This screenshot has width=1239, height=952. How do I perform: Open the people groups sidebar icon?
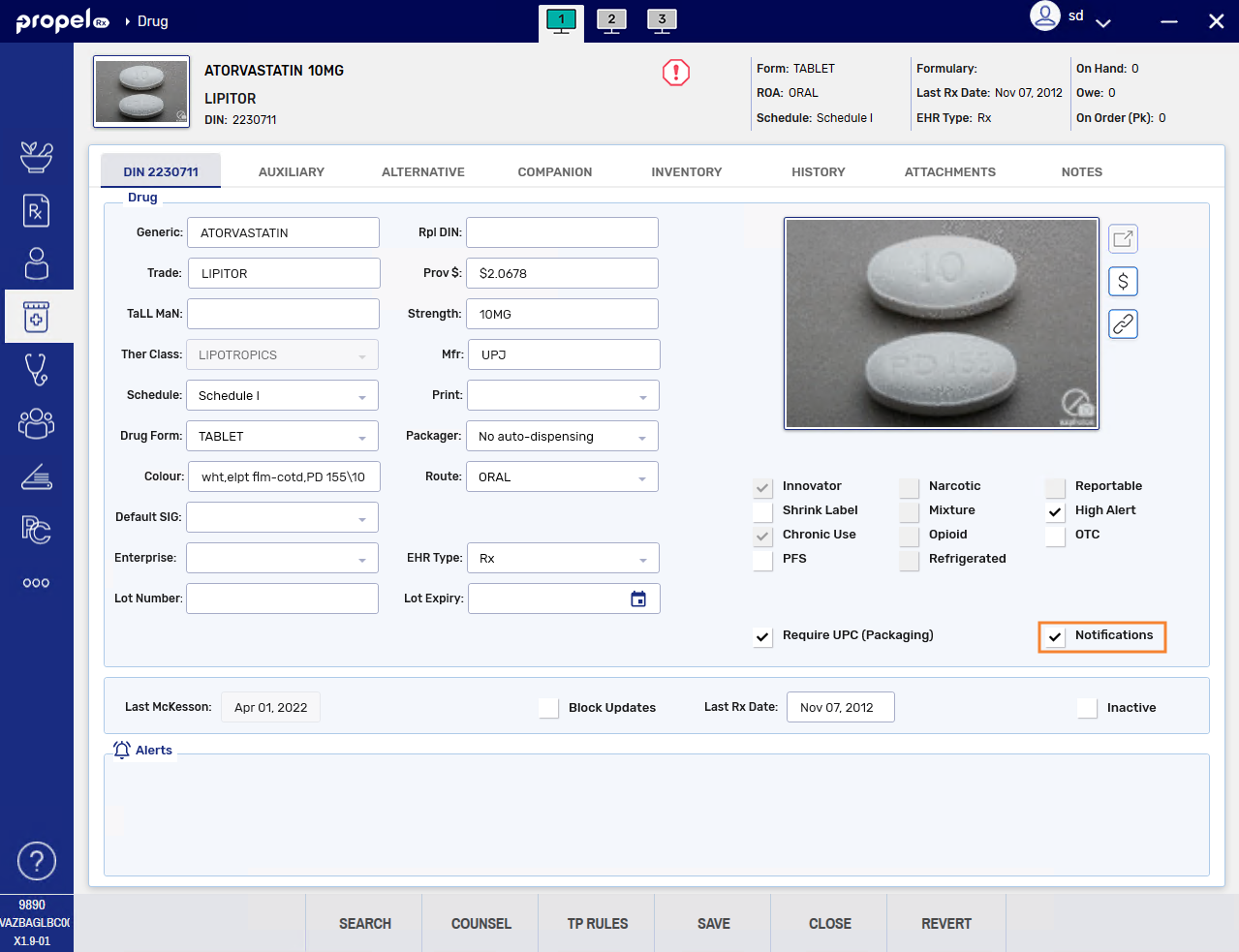[x=37, y=423]
